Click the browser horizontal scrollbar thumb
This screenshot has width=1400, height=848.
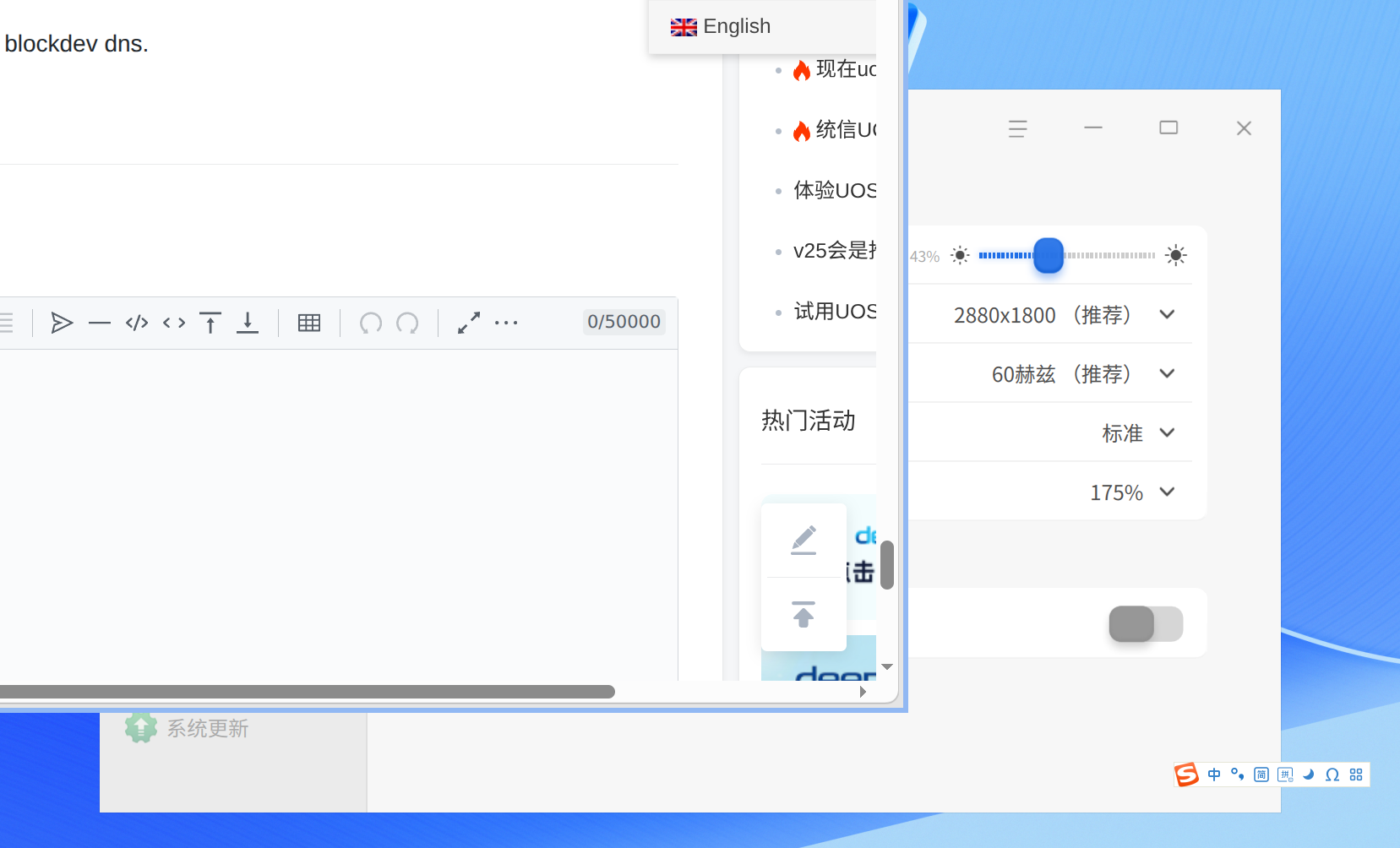click(308, 692)
